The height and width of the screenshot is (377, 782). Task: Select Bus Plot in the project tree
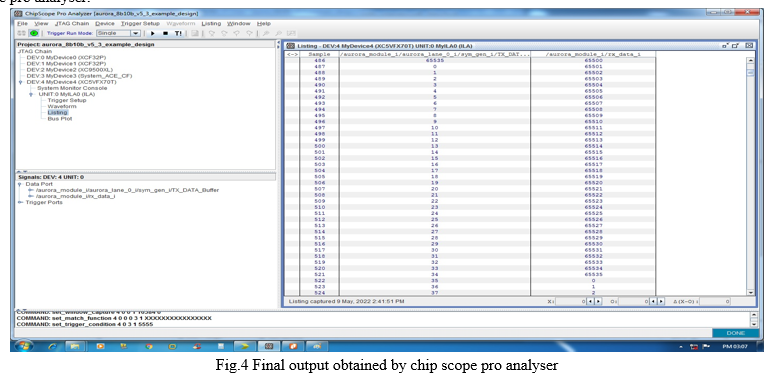pos(60,119)
